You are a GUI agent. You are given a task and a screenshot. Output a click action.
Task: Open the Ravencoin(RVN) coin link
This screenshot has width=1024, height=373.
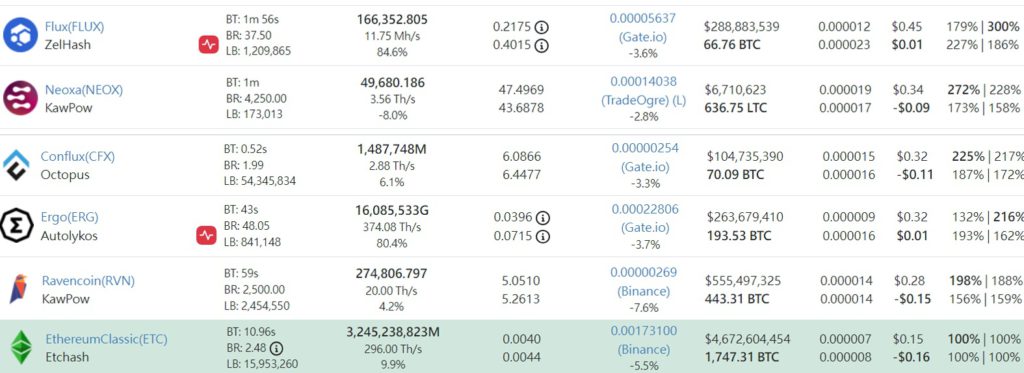point(88,281)
